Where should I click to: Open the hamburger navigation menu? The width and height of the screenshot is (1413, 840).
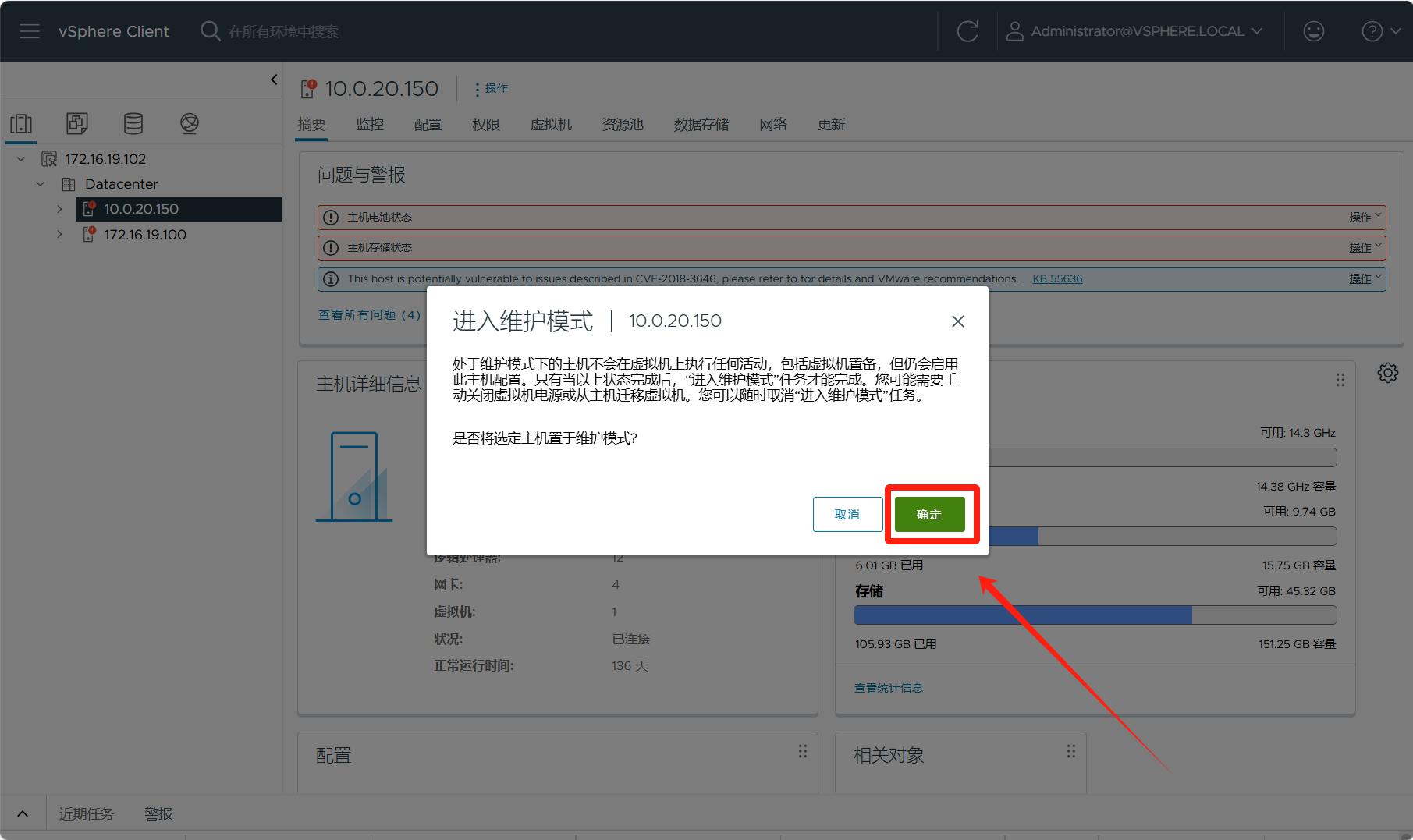pyautogui.click(x=30, y=31)
